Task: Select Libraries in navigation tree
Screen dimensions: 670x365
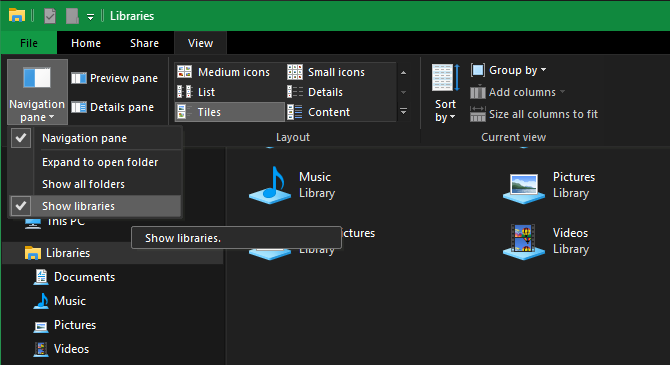Action: pos(68,253)
